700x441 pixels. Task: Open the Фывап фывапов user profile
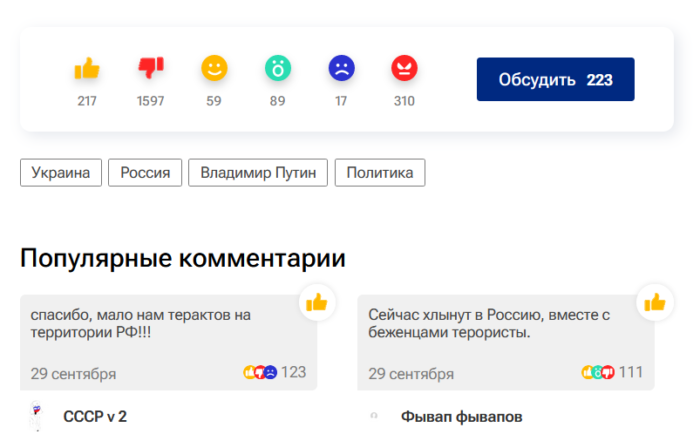click(x=462, y=416)
